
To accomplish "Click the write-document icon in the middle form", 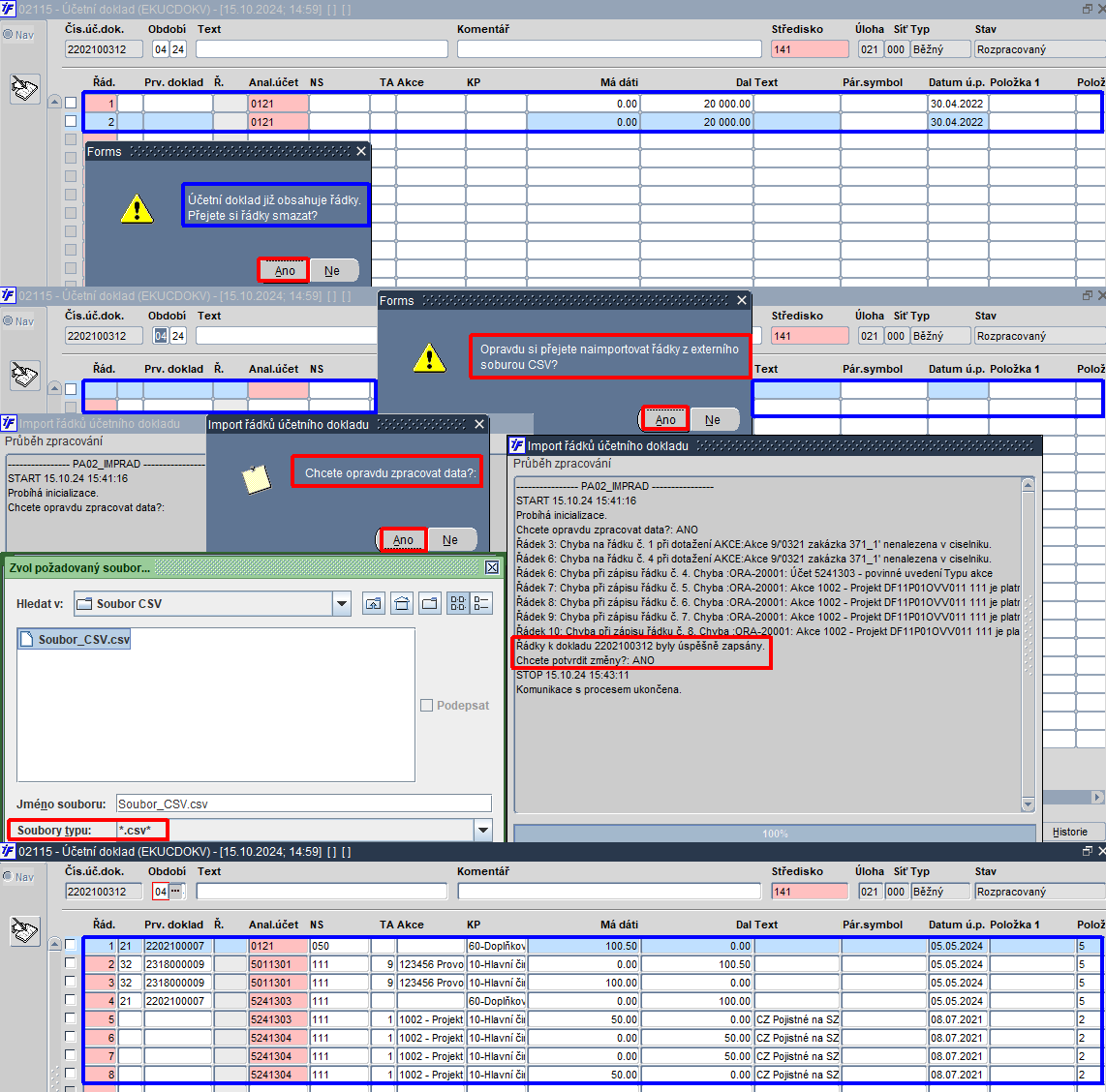I will pos(24,375).
